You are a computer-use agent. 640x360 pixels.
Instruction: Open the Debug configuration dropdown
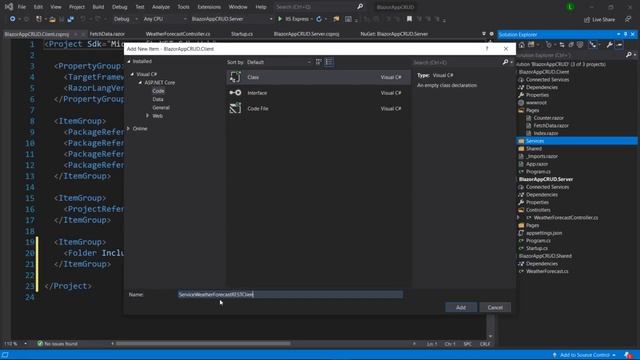(125, 19)
